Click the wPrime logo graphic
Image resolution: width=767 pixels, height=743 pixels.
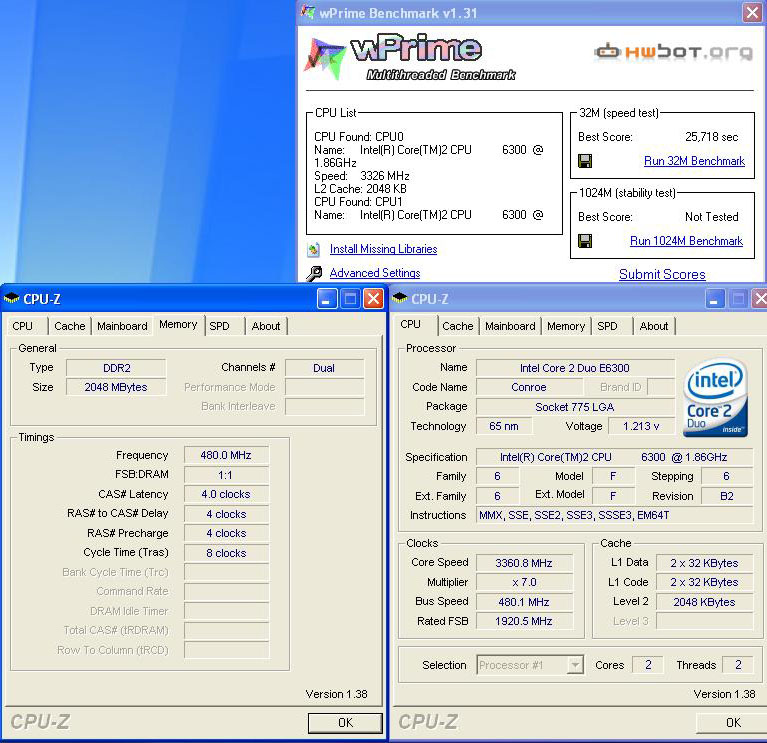(410, 57)
